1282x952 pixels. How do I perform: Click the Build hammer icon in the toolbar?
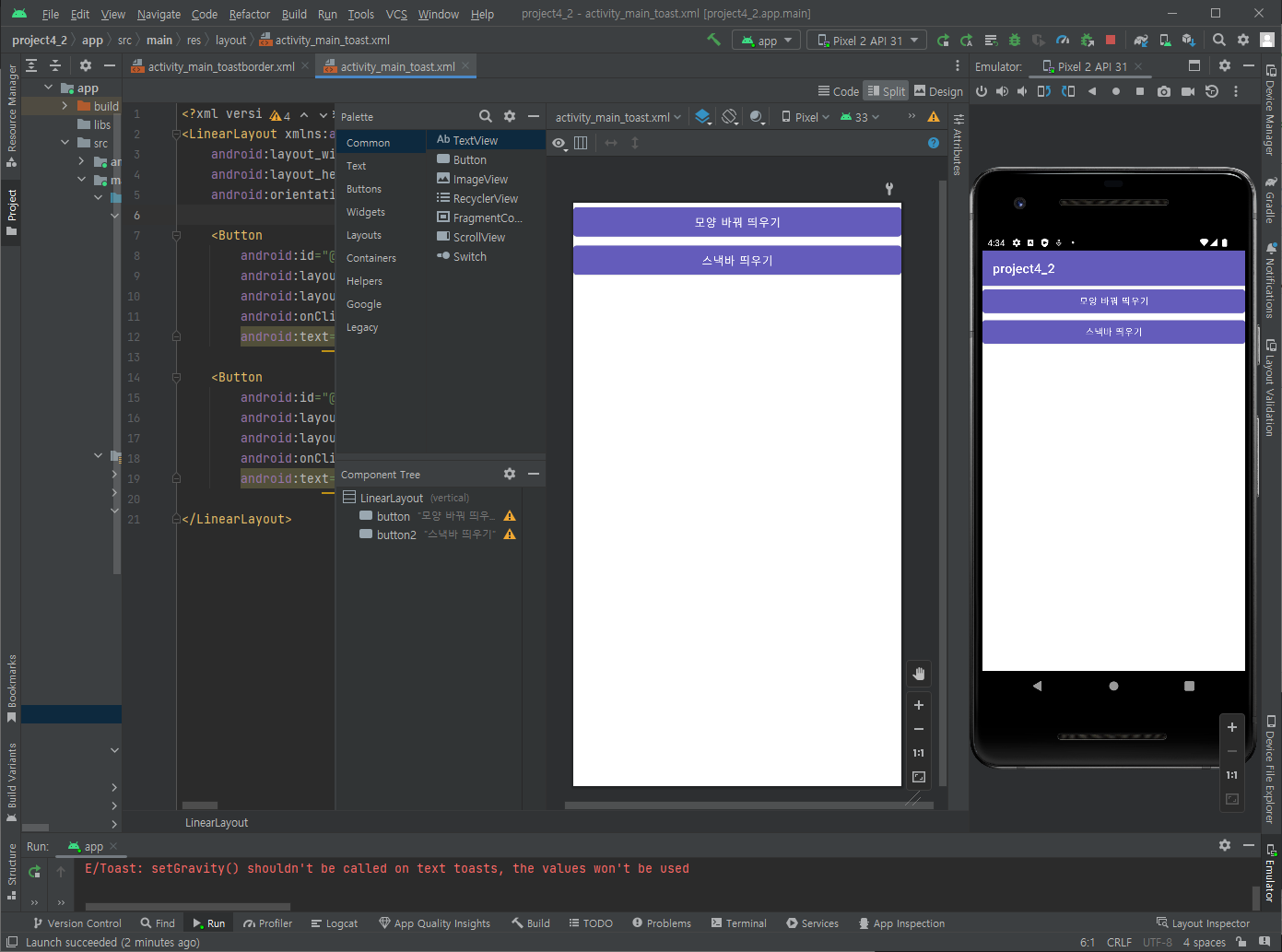click(713, 40)
